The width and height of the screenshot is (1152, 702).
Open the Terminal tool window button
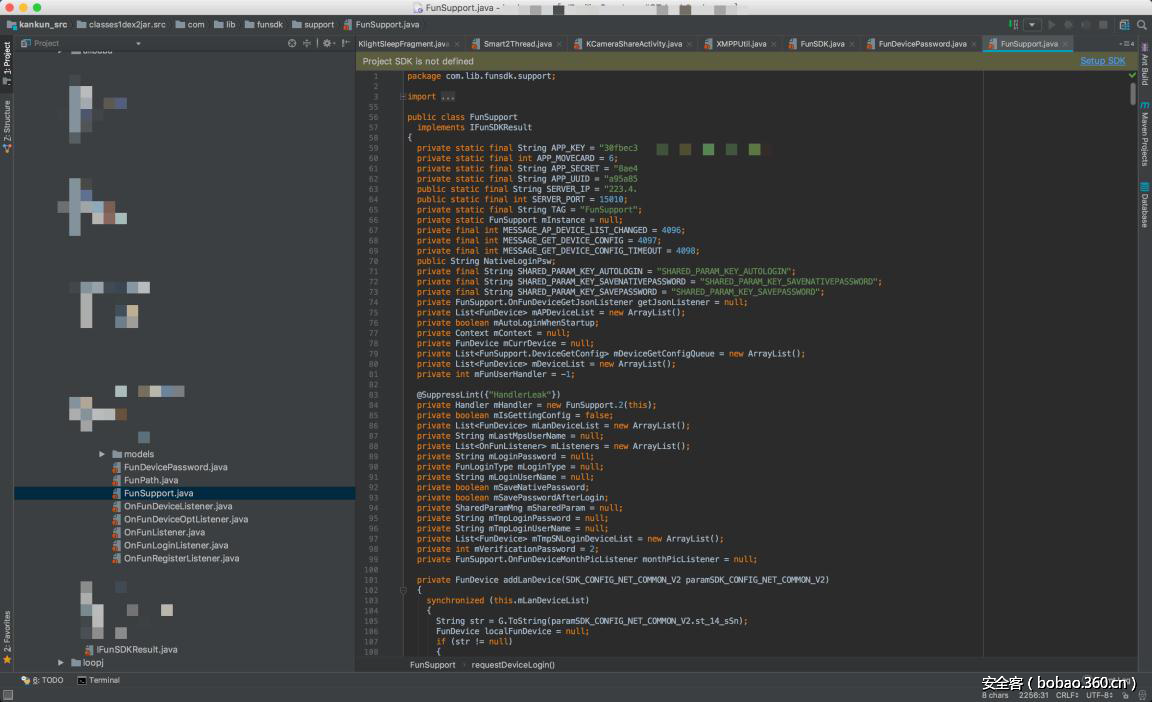[98, 680]
